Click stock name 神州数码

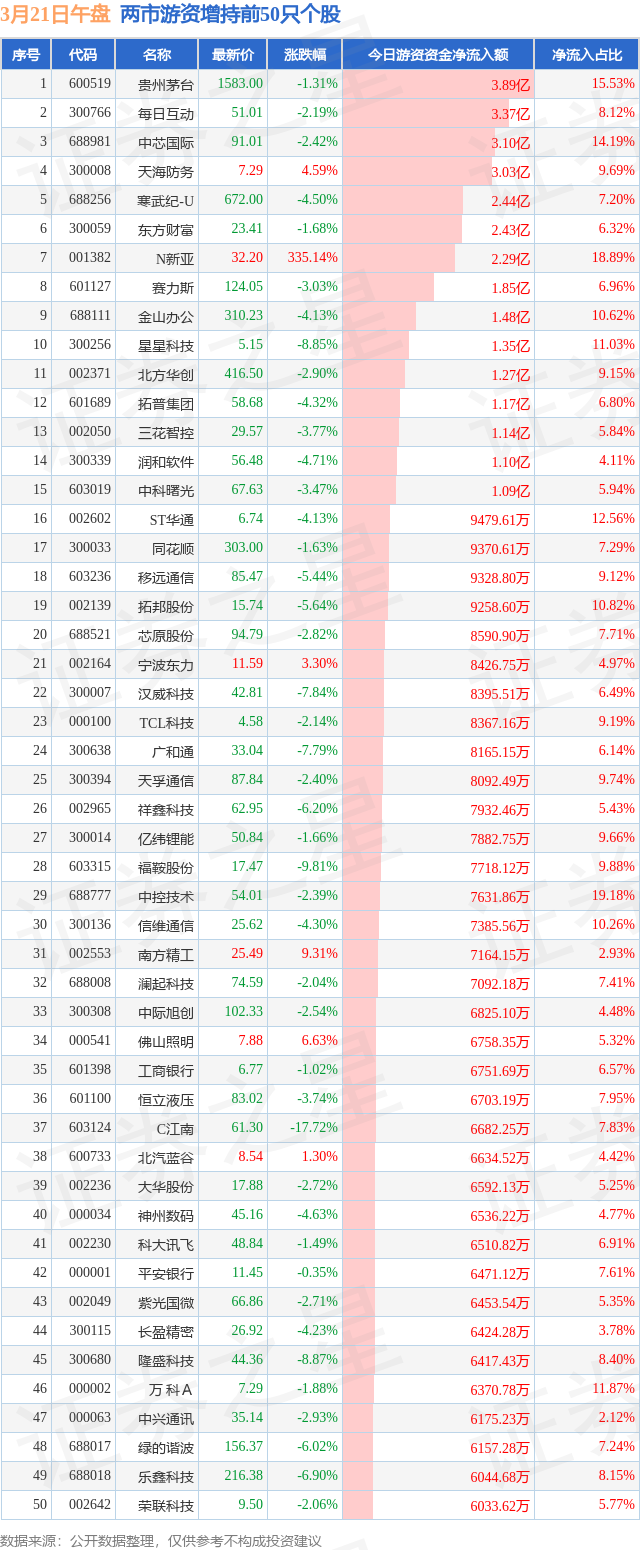tap(166, 1216)
